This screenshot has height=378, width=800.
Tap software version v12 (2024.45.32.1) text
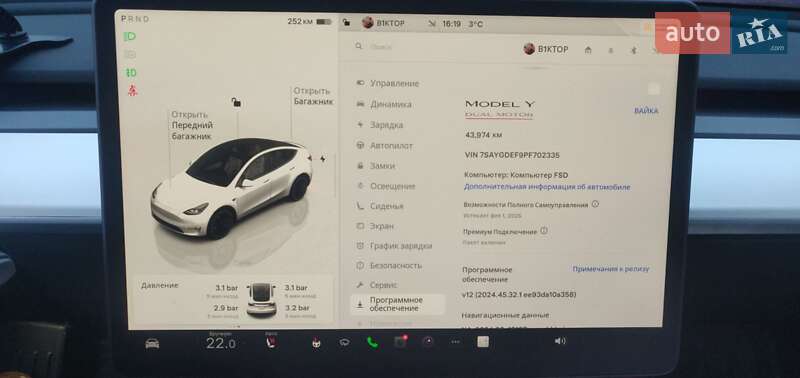coord(519,295)
